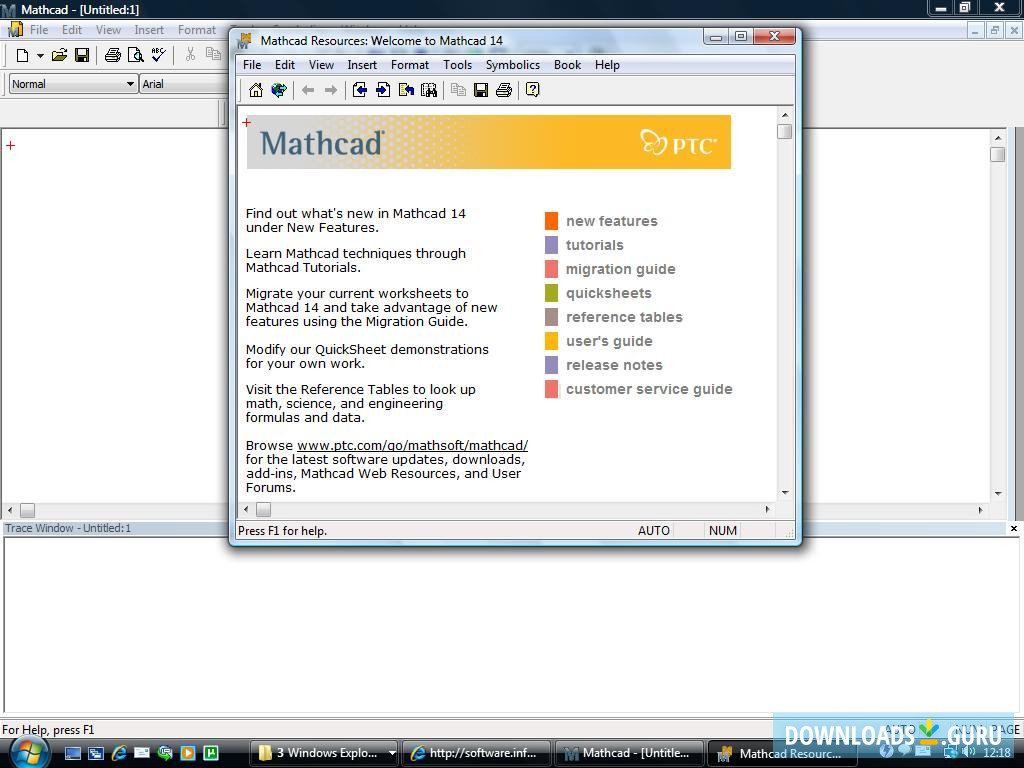Click Print icon in main Mathcad toolbar
The width and height of the screenshot is (1024, 768).
(112, 55)
